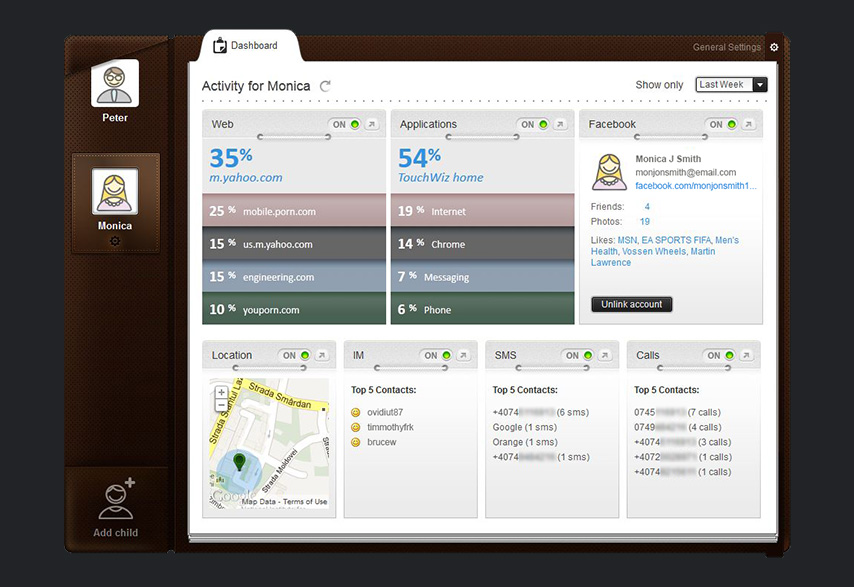The height and width of the screenshot is (587, 854).
Task: Click smiley icon next to ovidiut87
Action: 356,413
